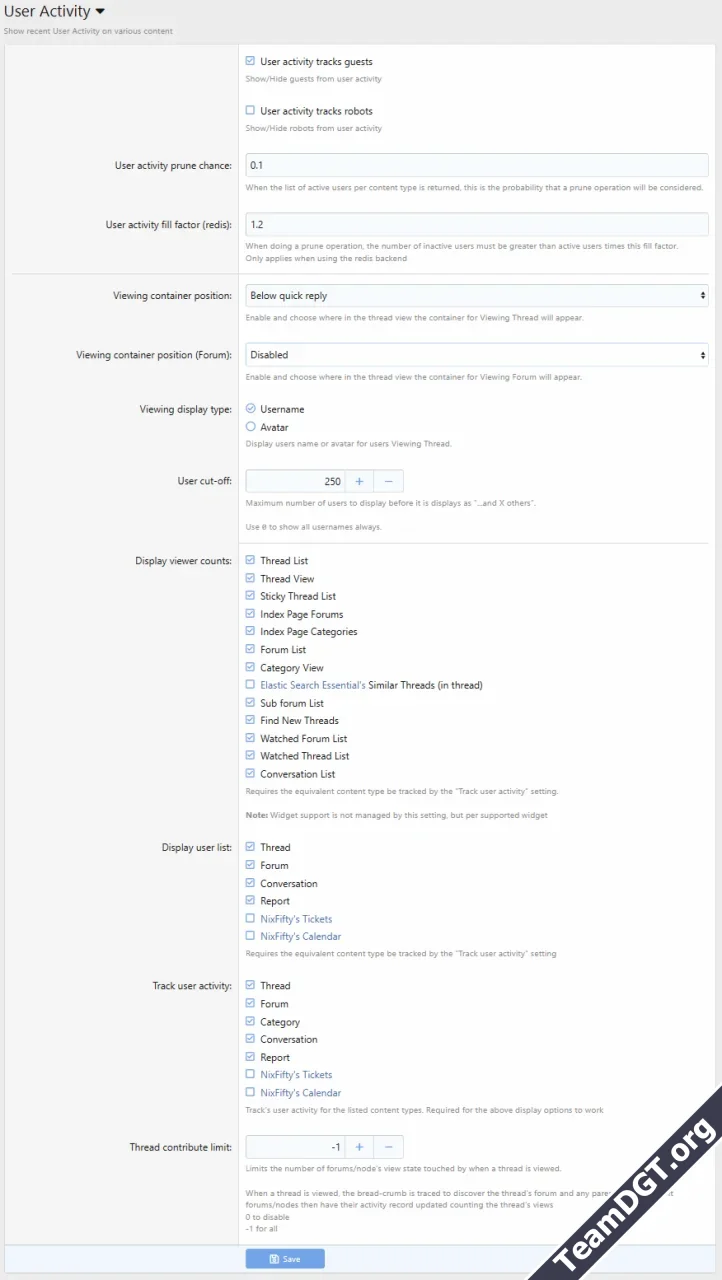722x1280 pixels.
Task: Click the User activity prune chance field
Action: pyautogui.click(x=477, y=165)
